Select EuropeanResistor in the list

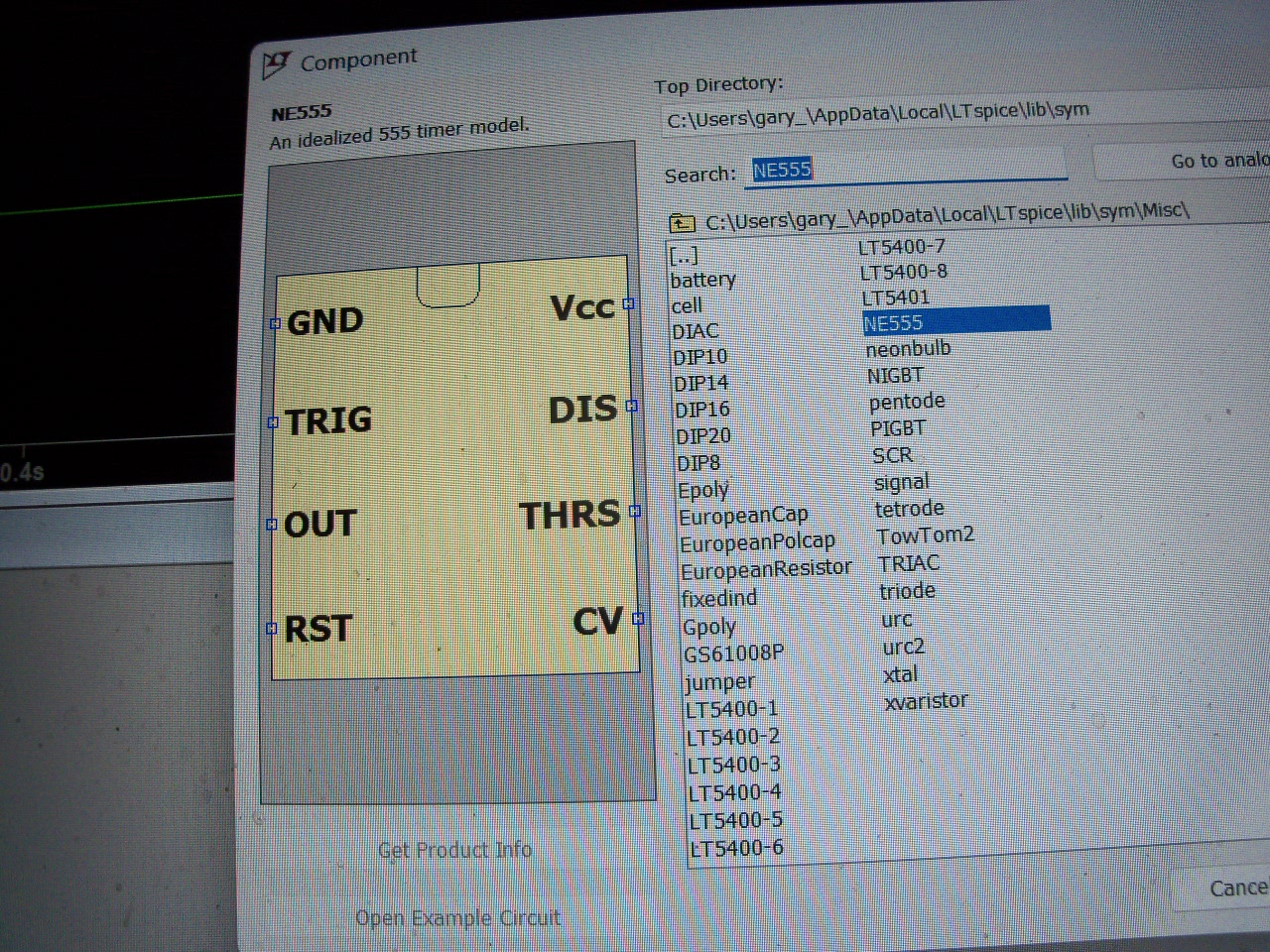click(x=766, y=569)
